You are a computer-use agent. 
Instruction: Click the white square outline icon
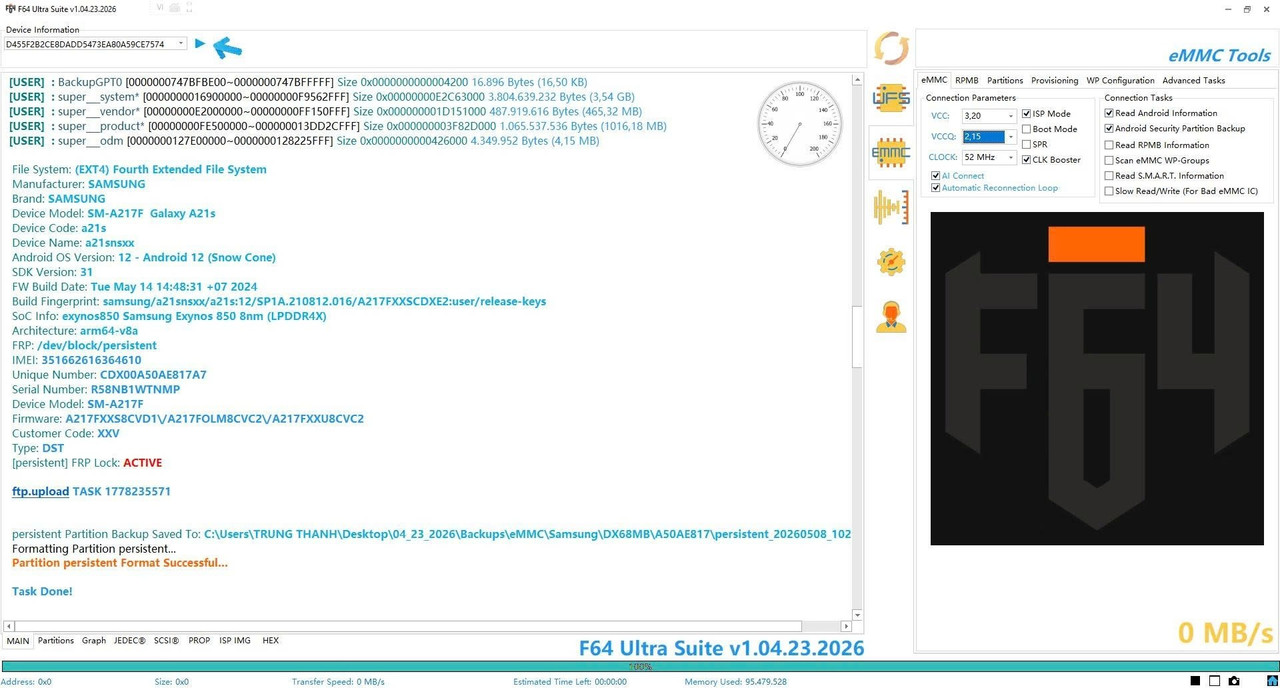1214,681
